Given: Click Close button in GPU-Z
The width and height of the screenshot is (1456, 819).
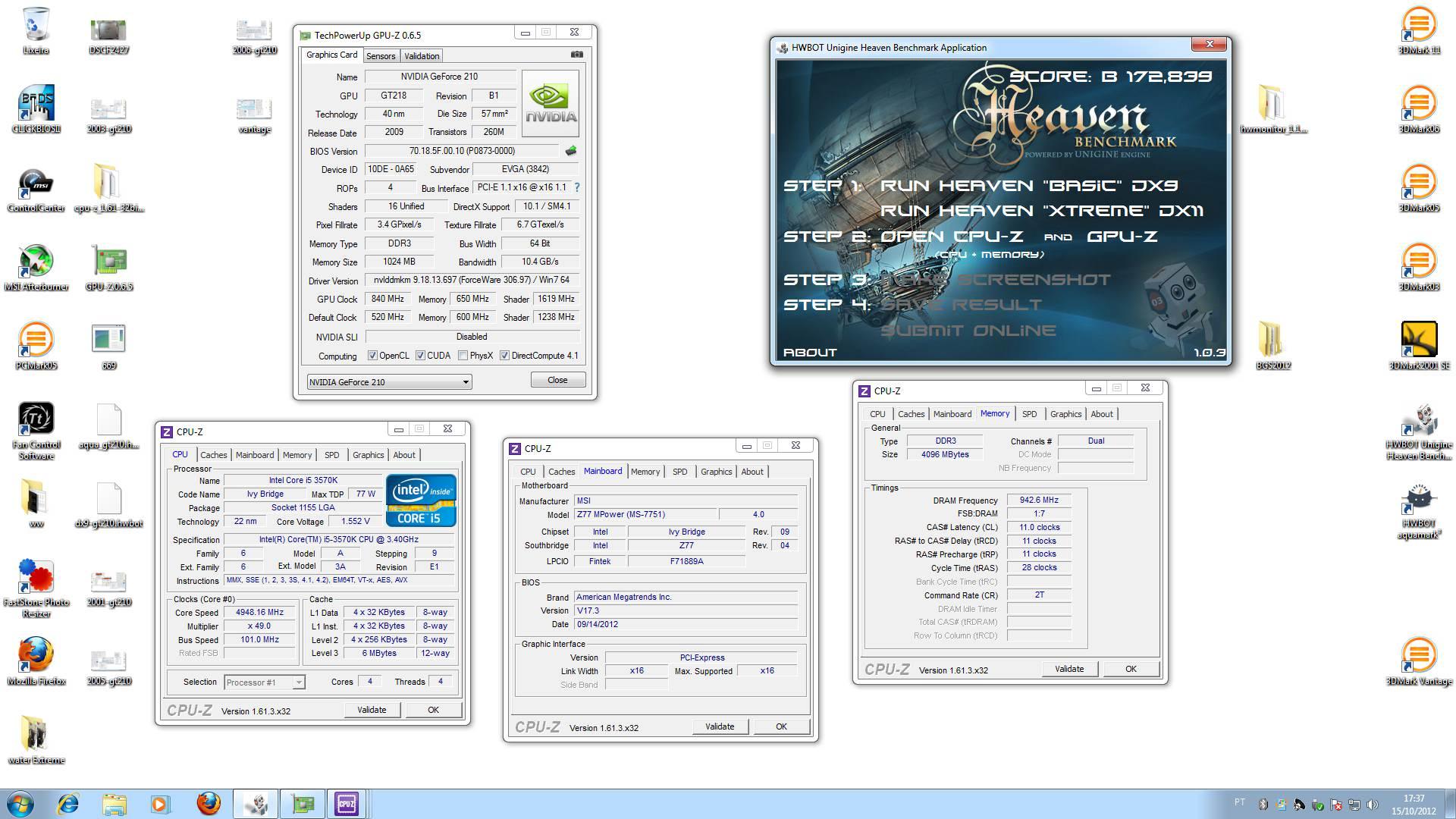Looking at the screenshot, I should [557, 380].
